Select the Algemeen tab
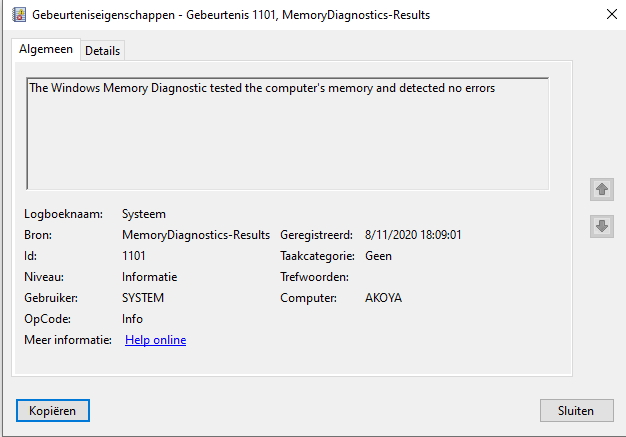The width and height of the screenshot is (626, 437). [46, 49]
